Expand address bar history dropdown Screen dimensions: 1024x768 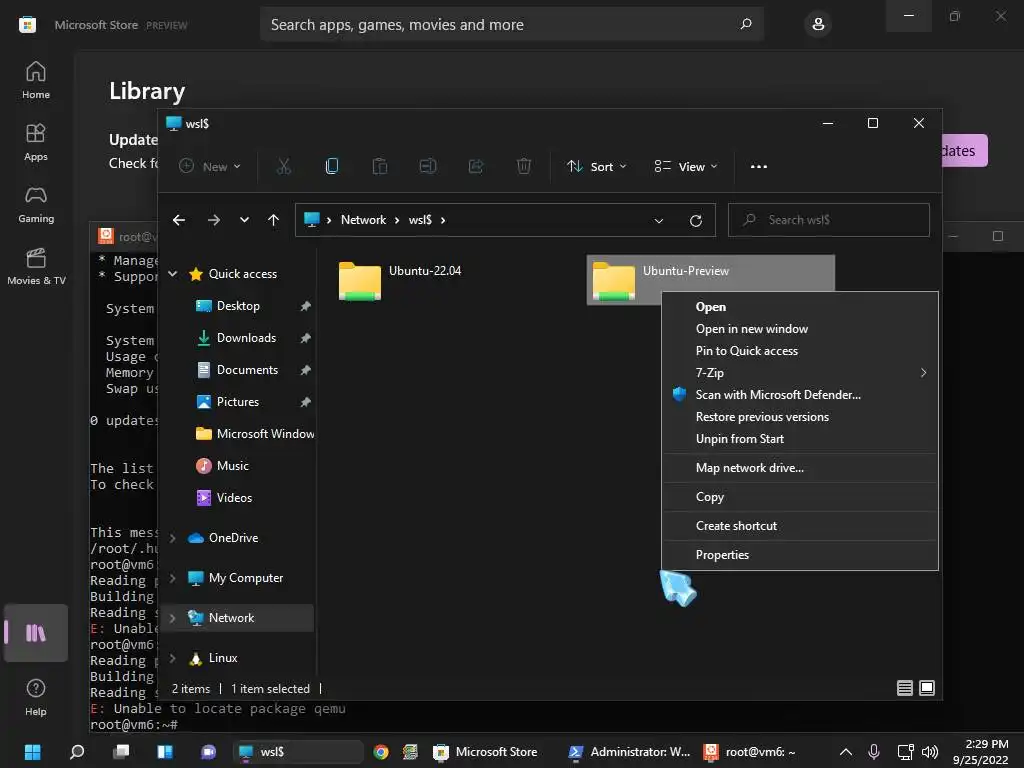point(659,221)
